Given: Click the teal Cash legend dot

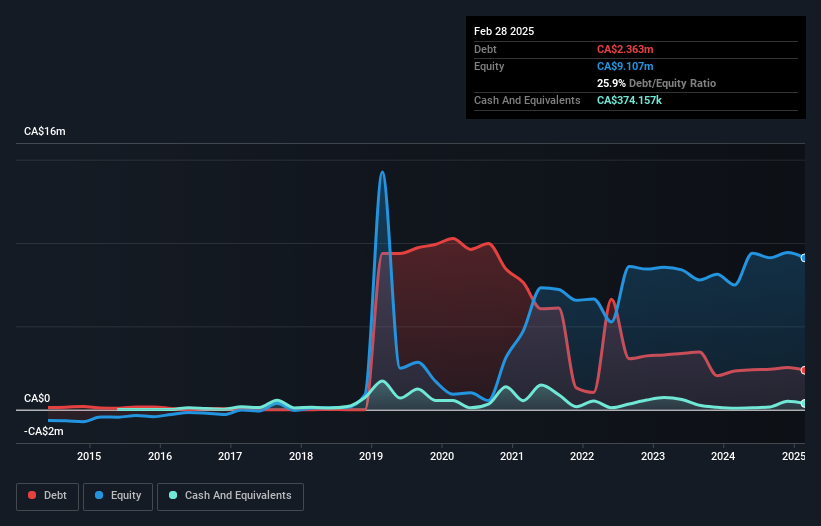Looking at the screenshot, I should [x=173, y=495].
